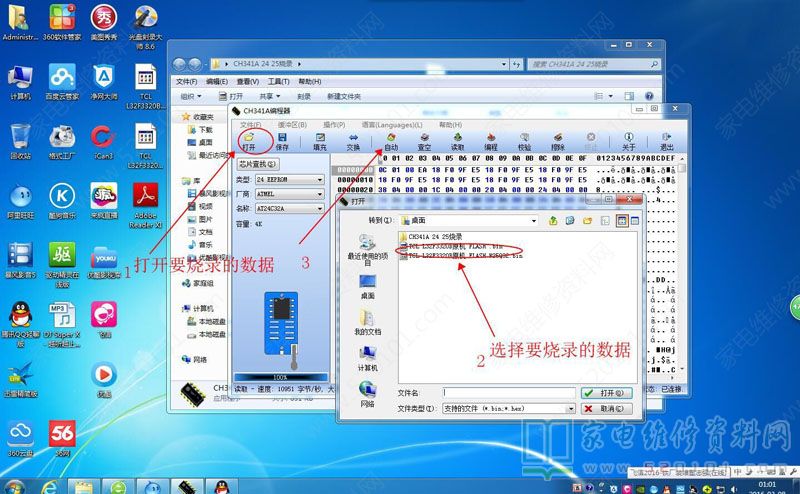Open 文件(F) menu in CH341A programmer
This screenshot has width=800, height=494.
250,125
